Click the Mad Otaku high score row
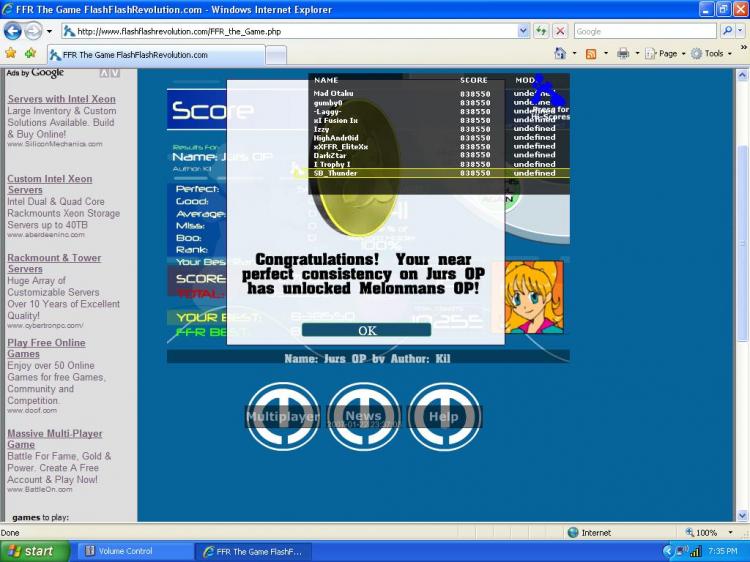The width and height of the screenshot is (750, 562). point(439,93)
